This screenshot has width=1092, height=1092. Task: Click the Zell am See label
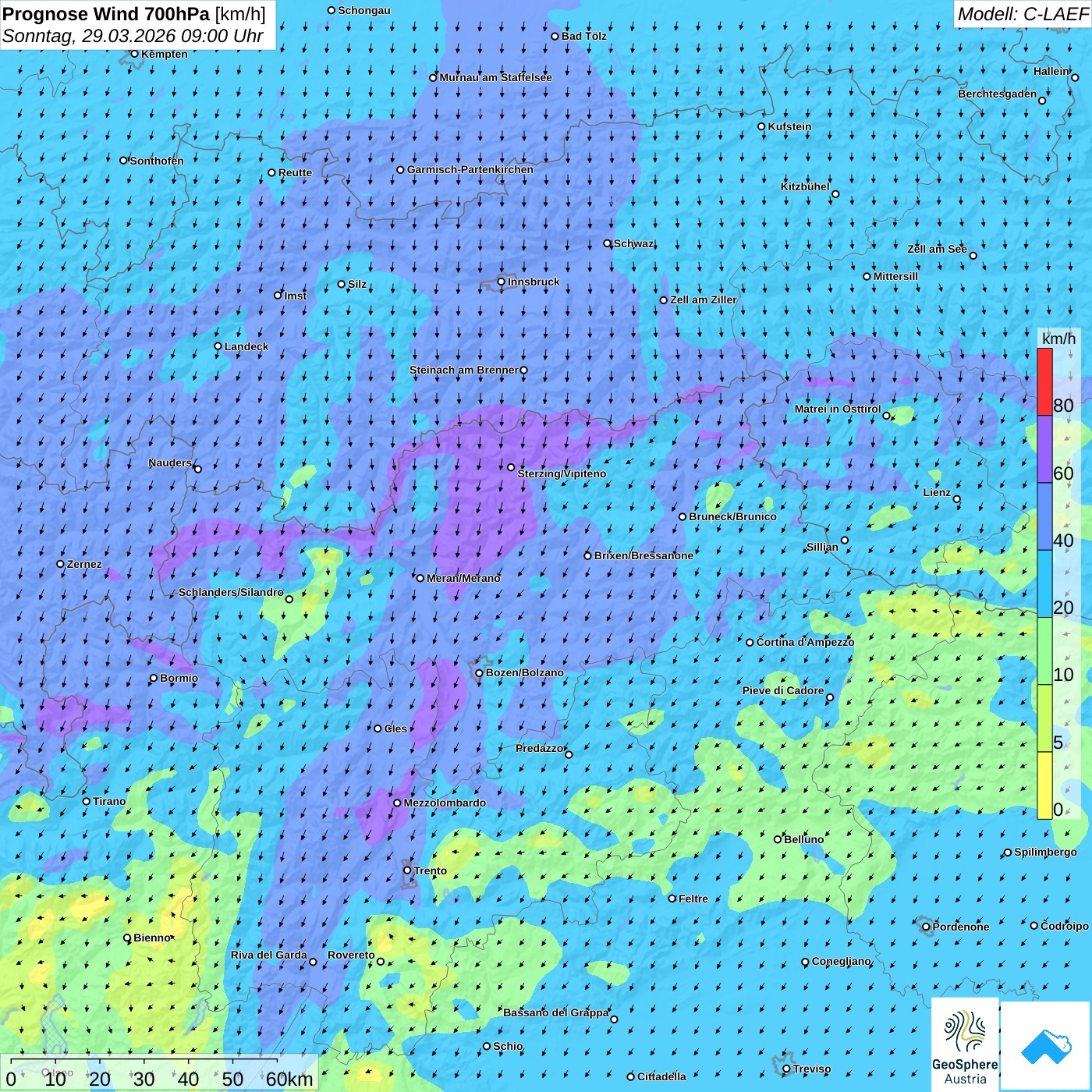point(937,249)
